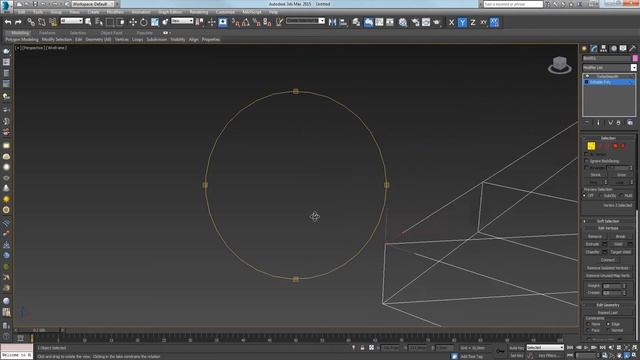640x360 pixels.
Task: Open the Workspace Default dropdown
Action: 93,4
